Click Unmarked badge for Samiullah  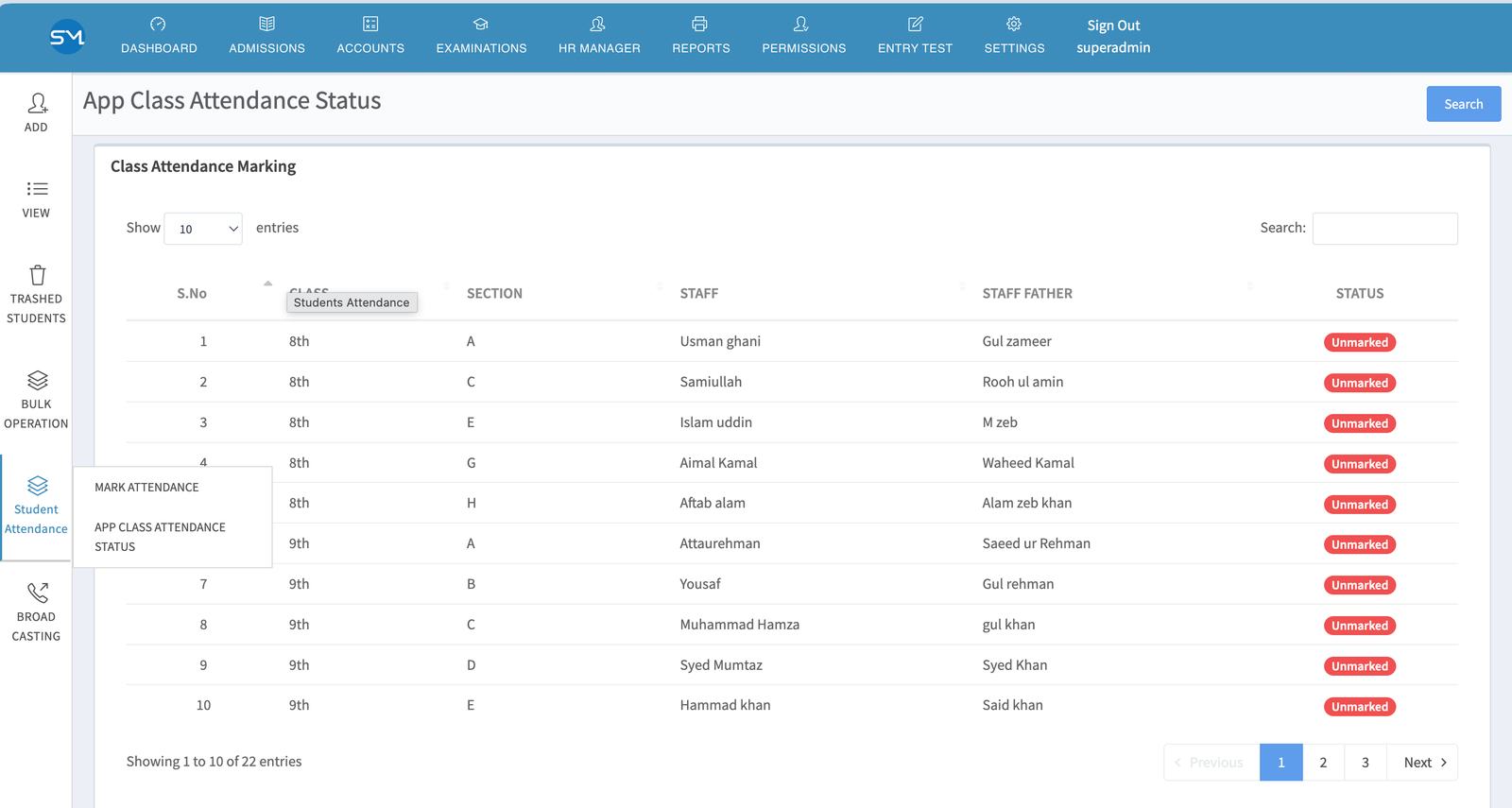(x=1360, y=384)
